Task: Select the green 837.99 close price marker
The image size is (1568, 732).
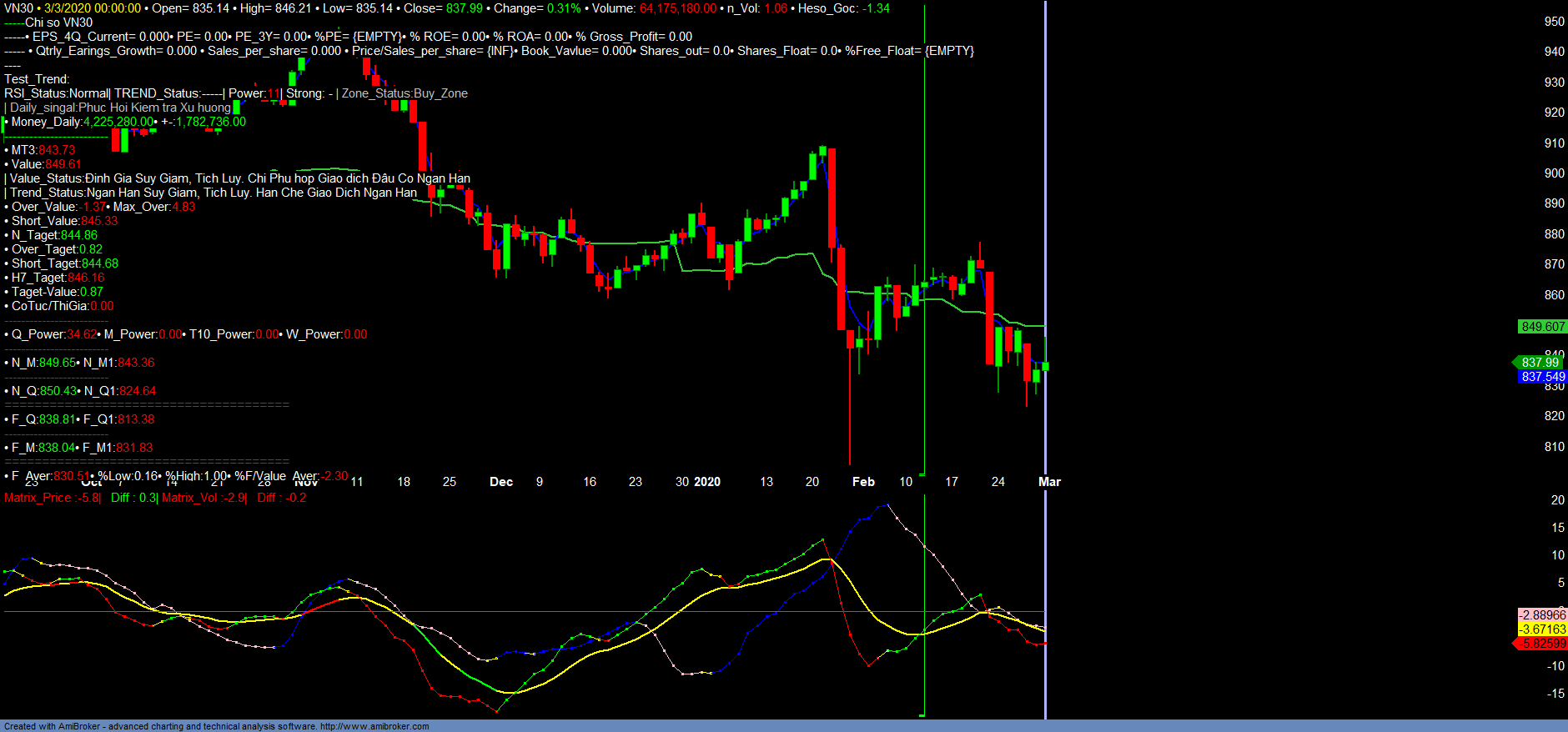Action: [1539, 362]
